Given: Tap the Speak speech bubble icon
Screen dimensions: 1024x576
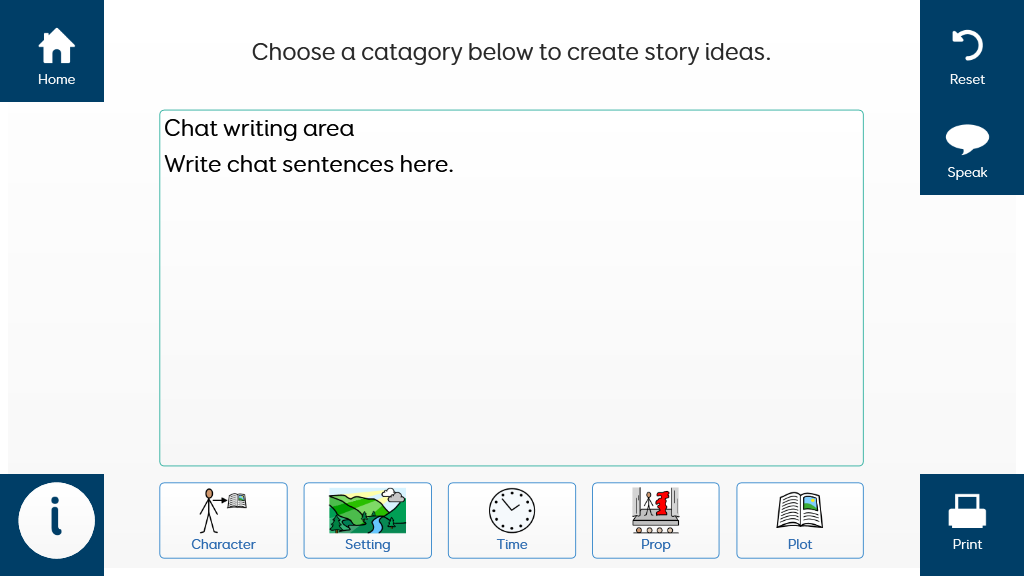Looking at the screenshot, I should click(967, 139).
